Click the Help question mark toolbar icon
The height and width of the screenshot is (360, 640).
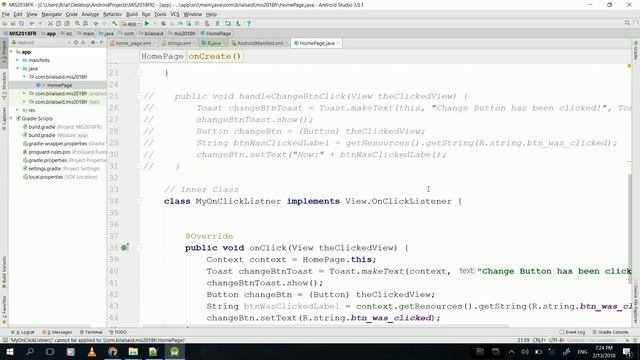[249, 24]
